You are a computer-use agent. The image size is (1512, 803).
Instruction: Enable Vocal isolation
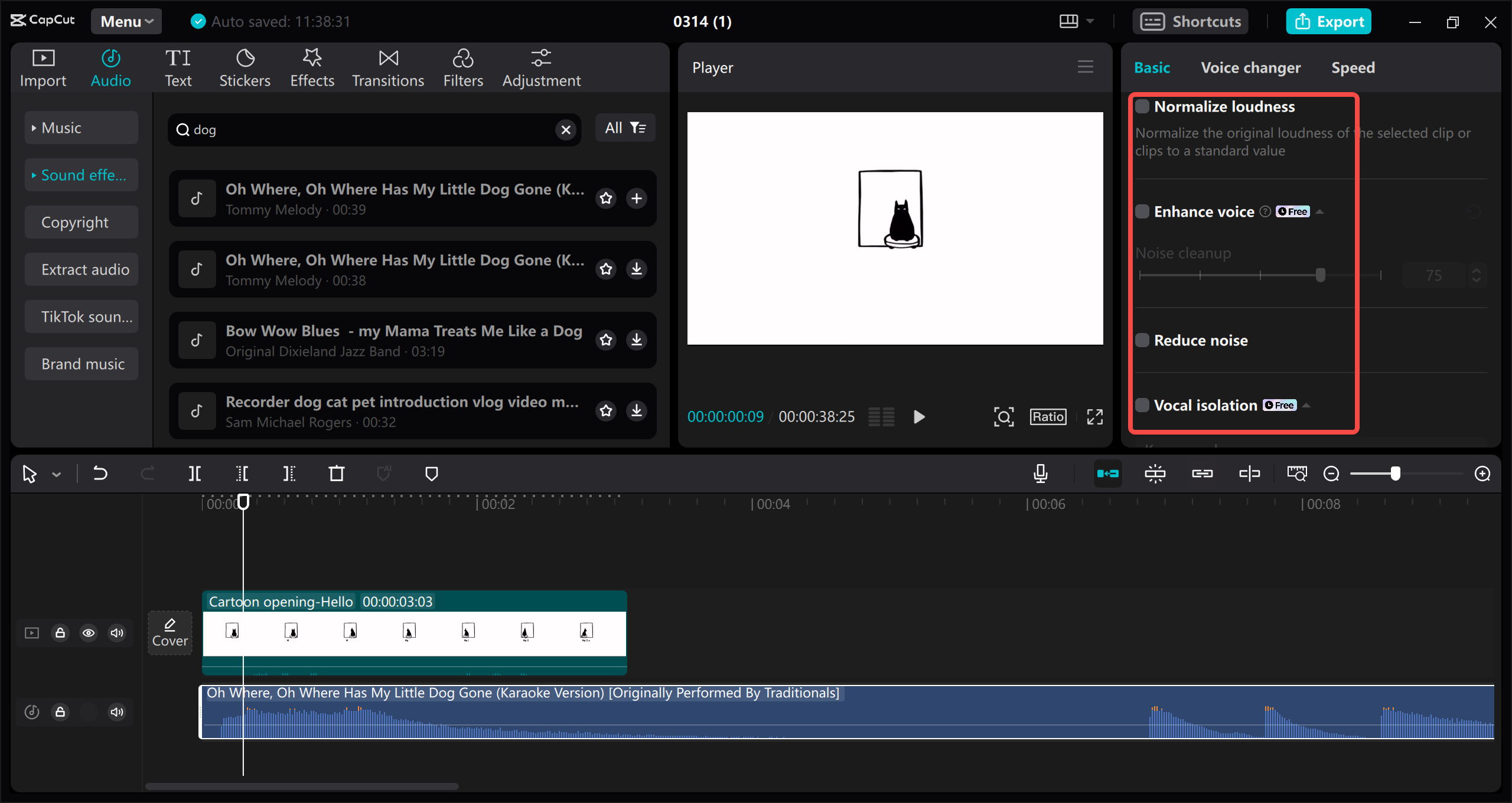tap(1143, 405)
